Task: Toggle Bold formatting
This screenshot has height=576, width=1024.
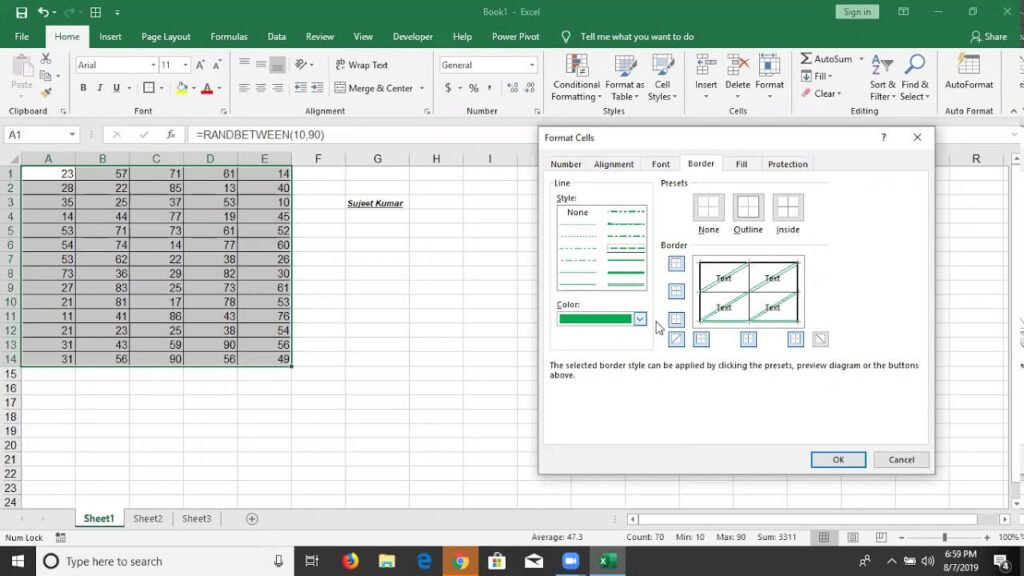Action: (x=83, y=88)
